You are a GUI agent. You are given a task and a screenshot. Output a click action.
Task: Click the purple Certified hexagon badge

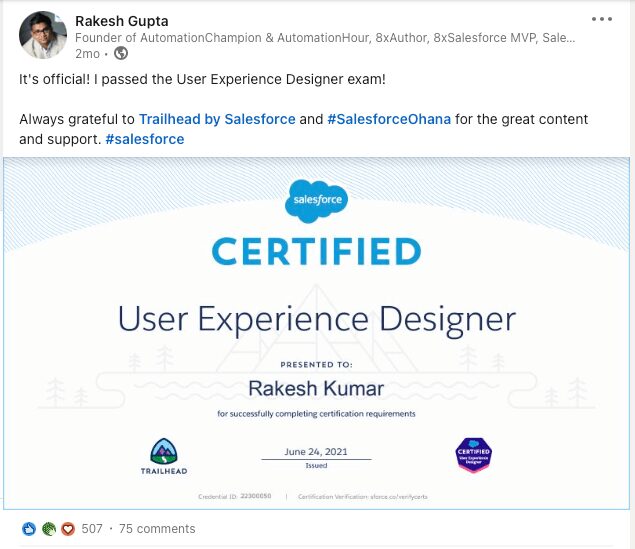473,455
